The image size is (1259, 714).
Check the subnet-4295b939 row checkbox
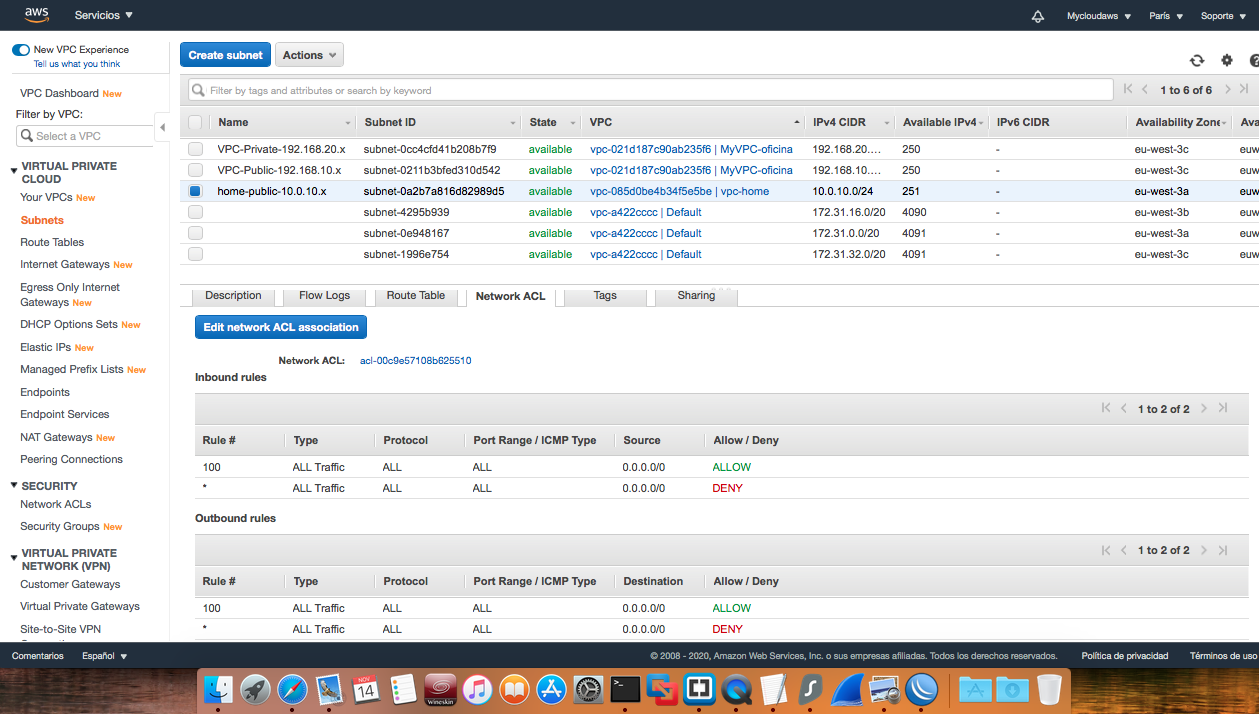pos(195,212)
